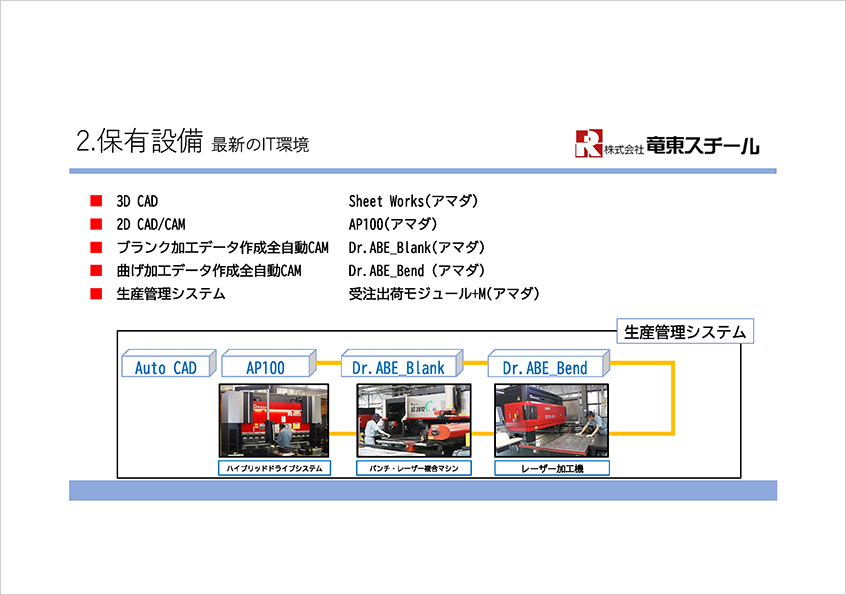Click the red bullet beside 2D CAD/CAM

[96, 224]
